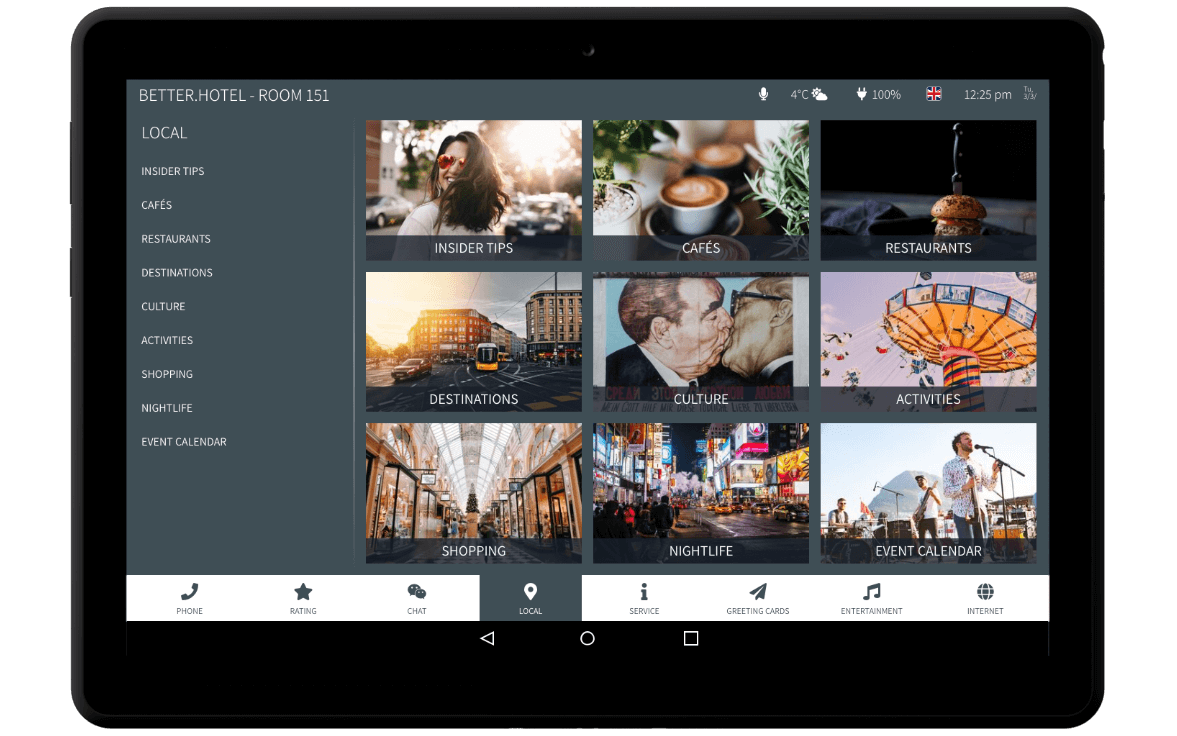1177x736 pixels.
Task: Open the Shopping arcade photo tile
Action: (474, 493)
